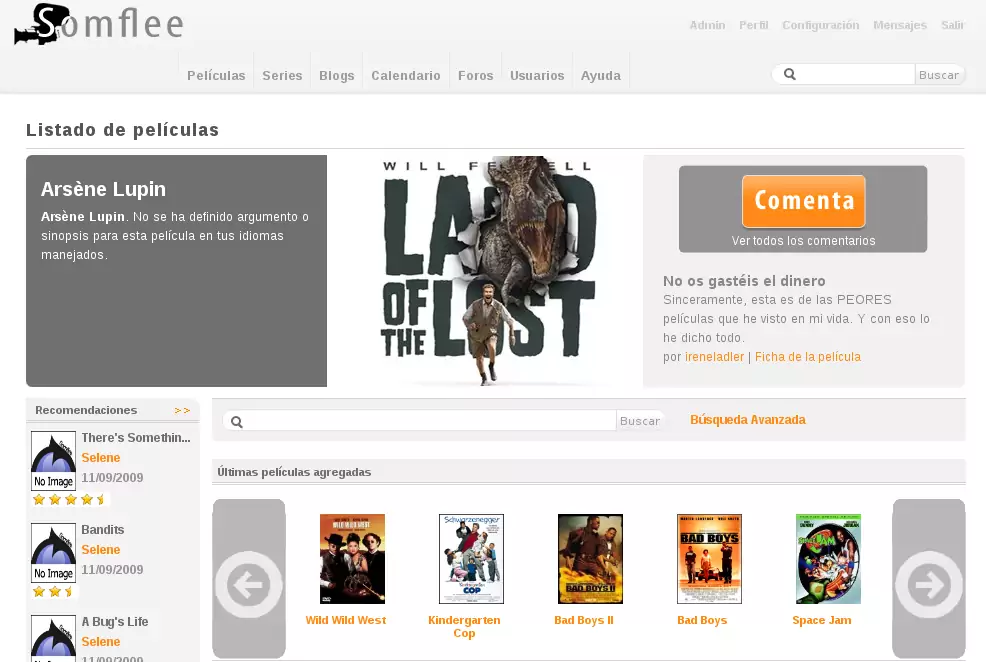This screenshot has height=662, width=986.
Task: Click the magnifier icon in movie search bar
Action: pyautogui.click(x=236, y=421)
